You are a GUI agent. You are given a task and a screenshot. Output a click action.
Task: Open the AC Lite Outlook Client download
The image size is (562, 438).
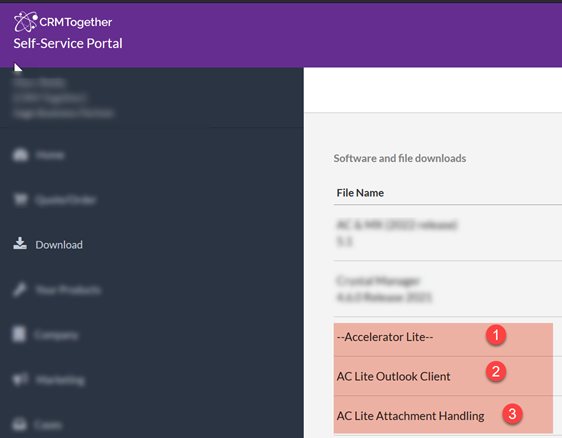pos(443,376)
